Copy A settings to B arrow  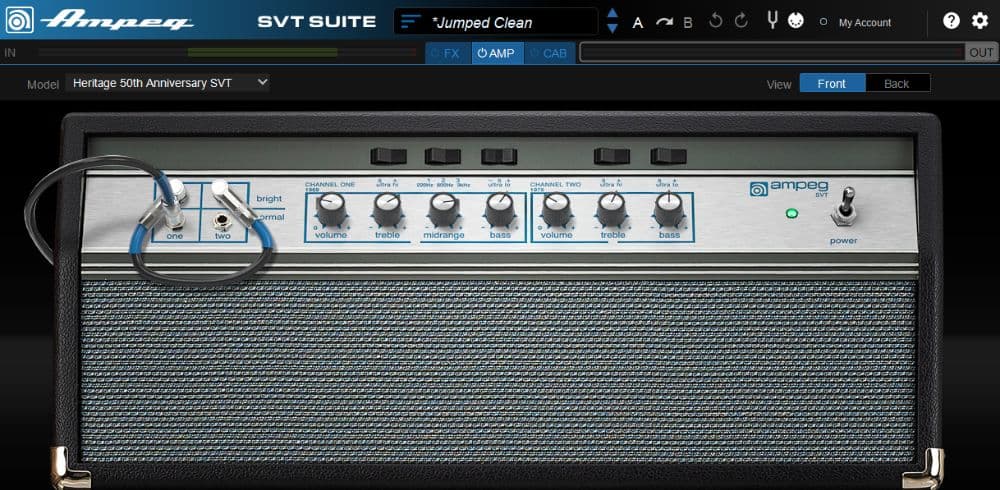664,23
